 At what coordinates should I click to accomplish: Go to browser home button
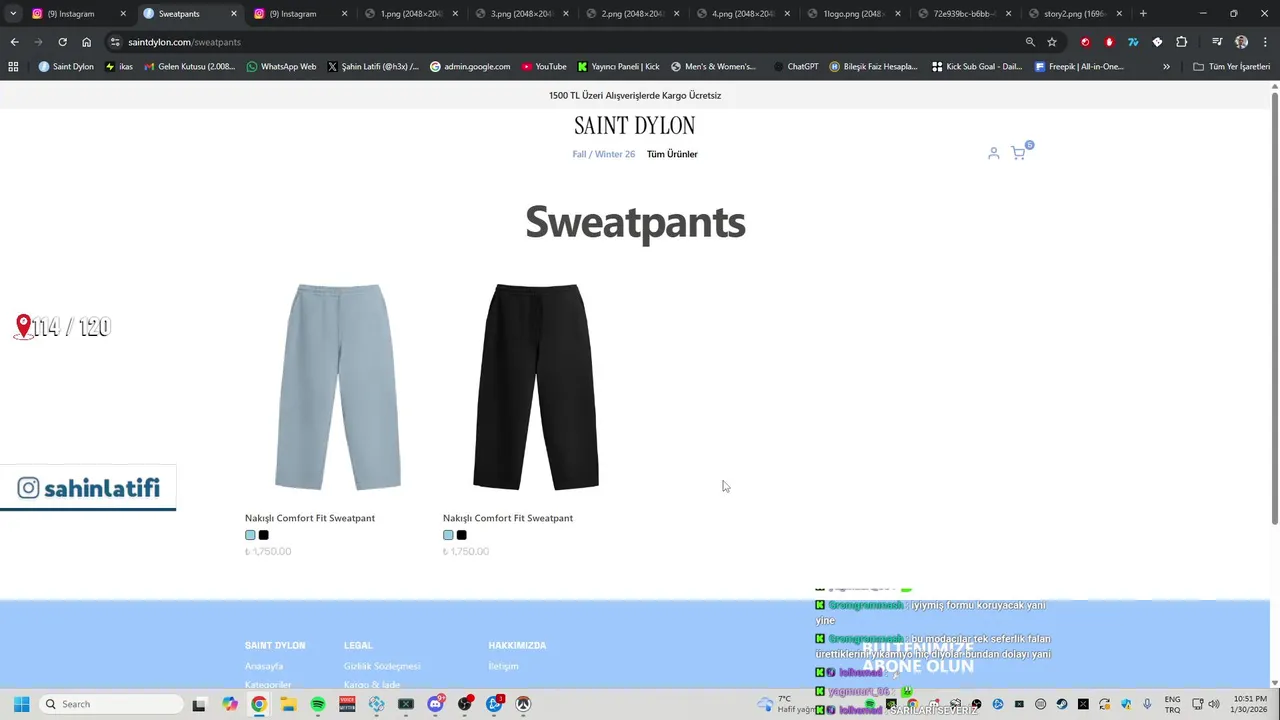click(x=86, y=42)
